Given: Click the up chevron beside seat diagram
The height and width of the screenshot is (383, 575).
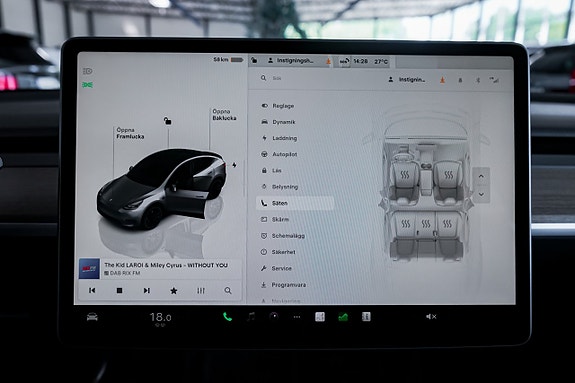Looking at the screenshot, I should point(481,176).
